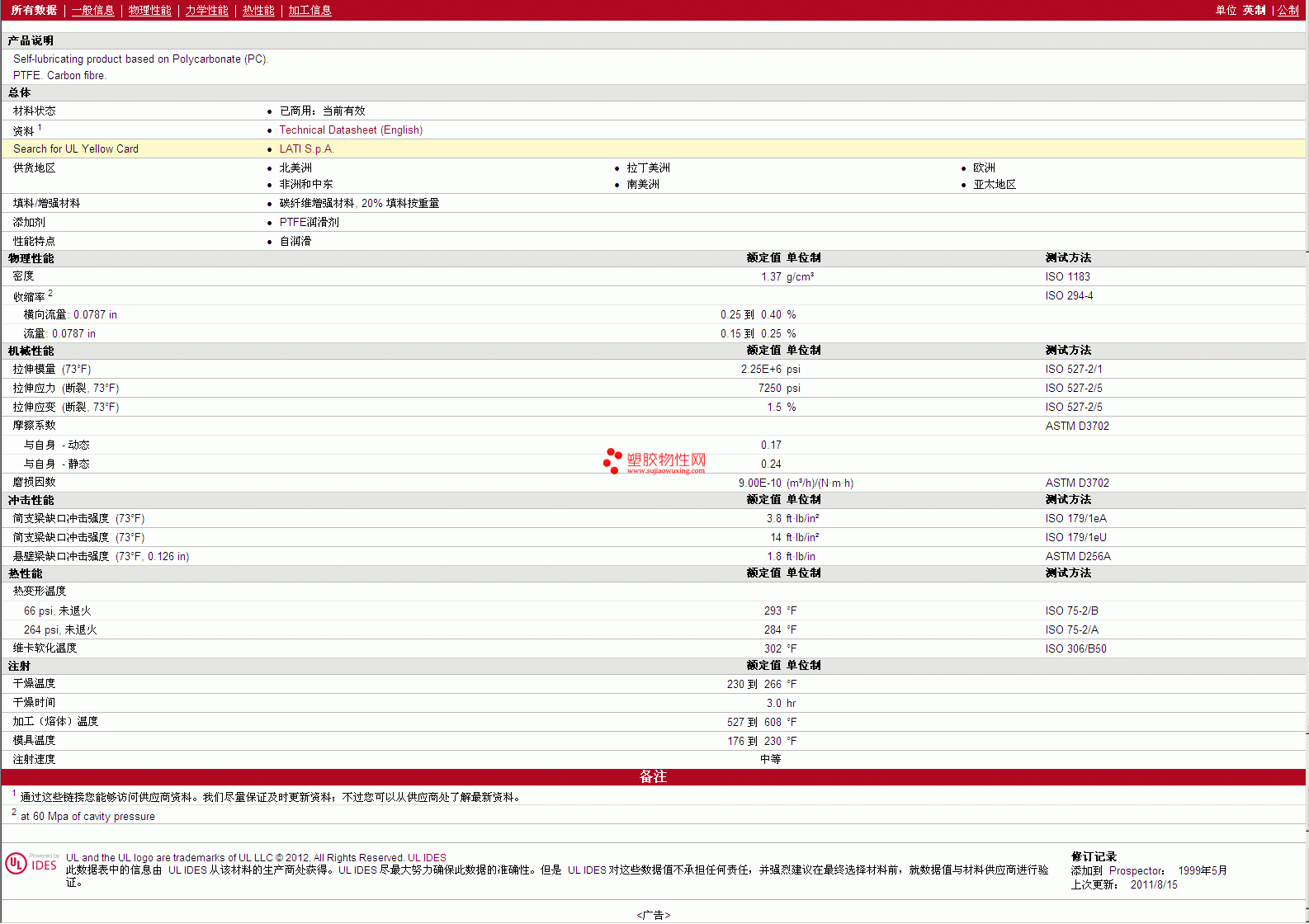
Task: Click the red 塑胶物性网 watermark logo
Action: (x=654, y=461)
